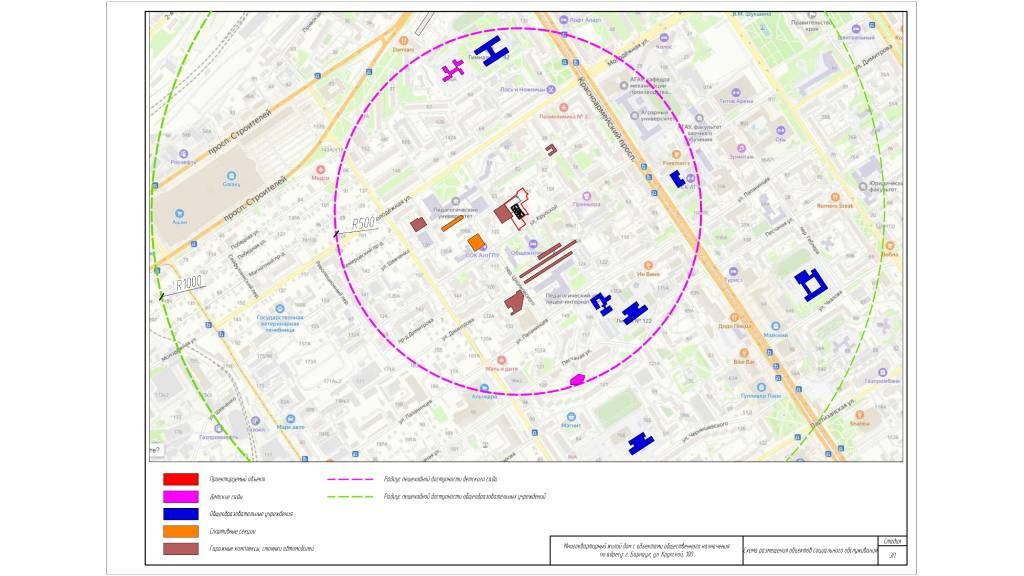
Task: Click the Радиус пешеходной доступности детского сада text
Action: click(440, 479)
